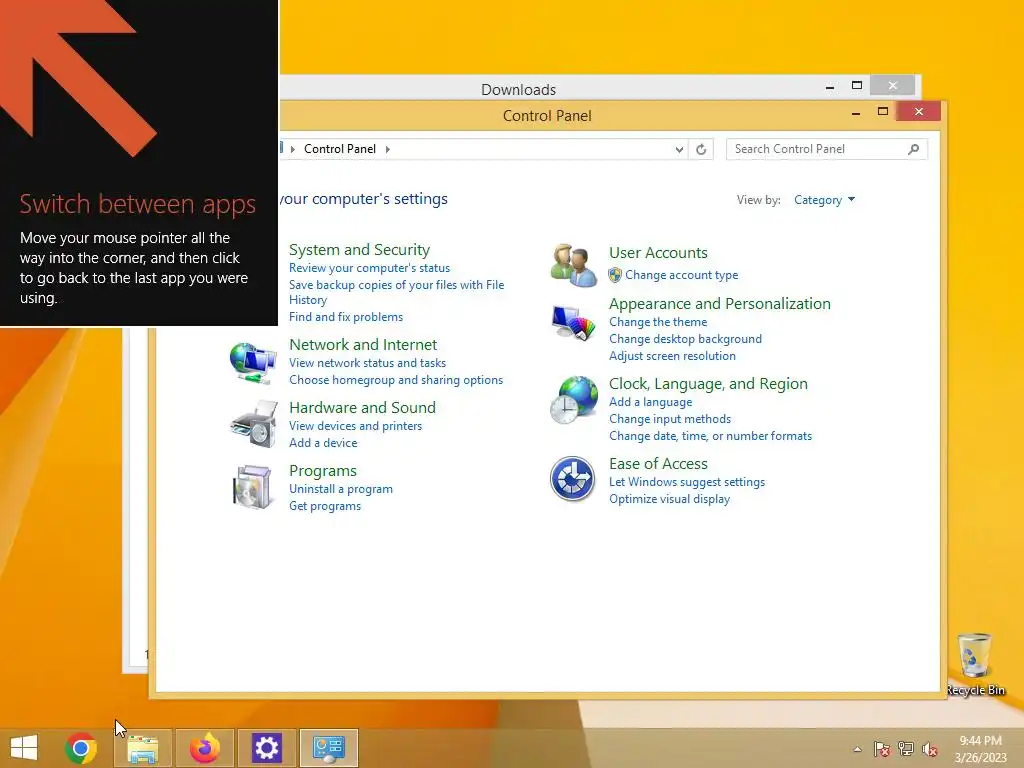Click Uninstall a program
Screen dimensions: 1024x768
click(x=341, y=489)
